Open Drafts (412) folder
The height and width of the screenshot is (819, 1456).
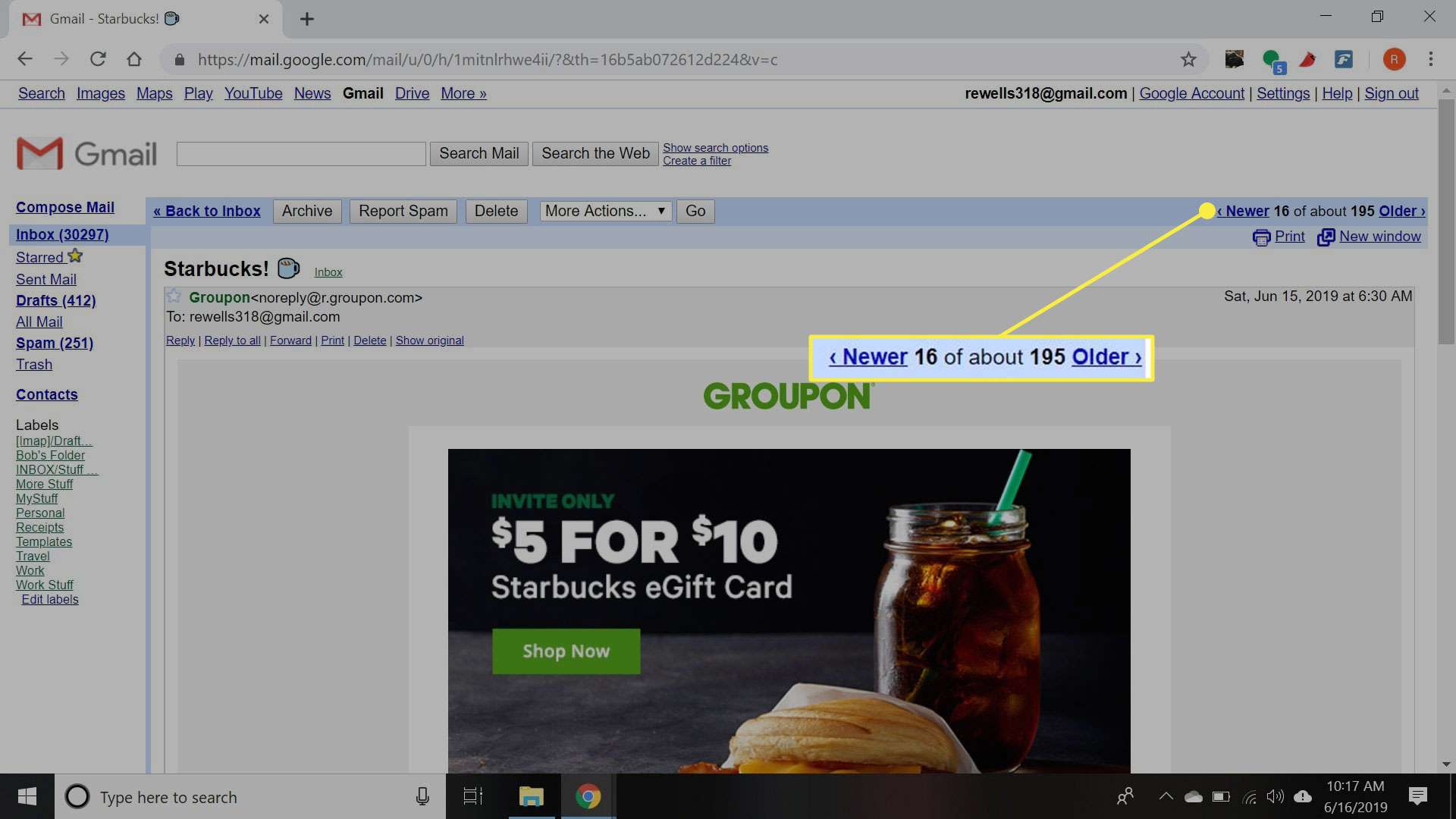tap(56, 300)
